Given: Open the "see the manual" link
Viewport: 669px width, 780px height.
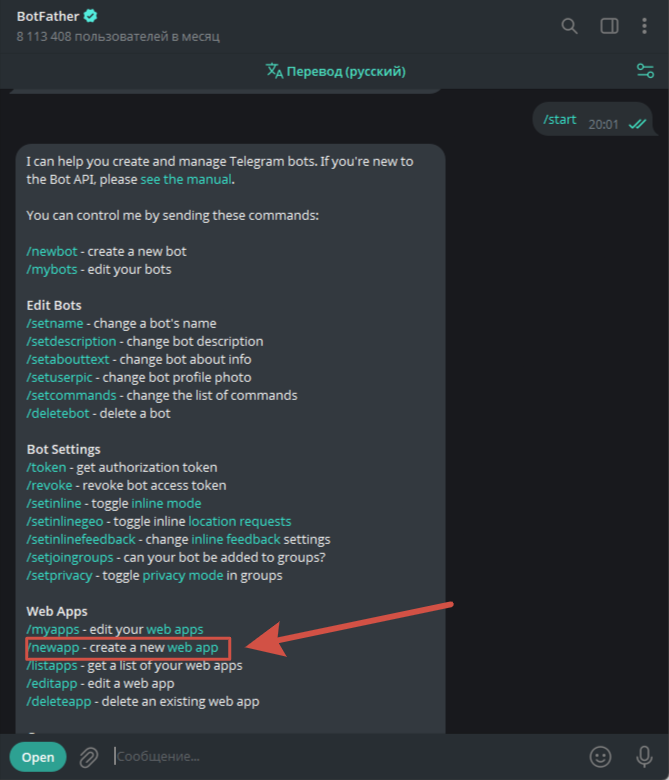Looking at the screenshot, I should 186,180.
